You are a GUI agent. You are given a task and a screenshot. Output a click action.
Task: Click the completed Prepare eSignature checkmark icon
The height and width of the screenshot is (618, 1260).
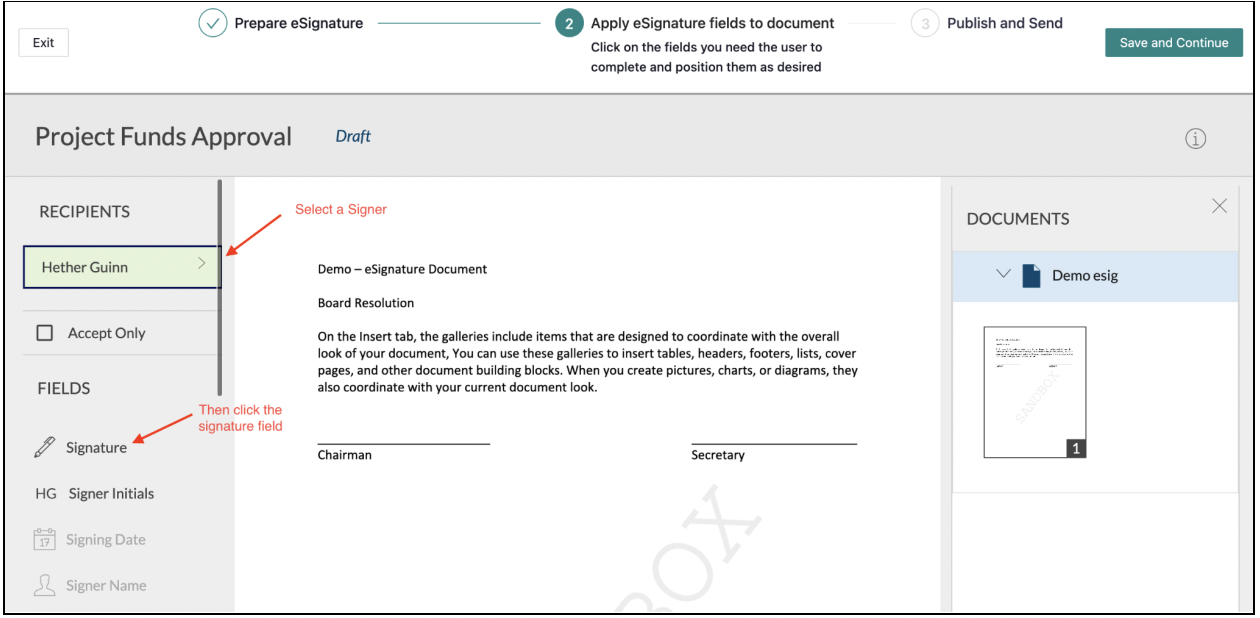coord(212,22)
